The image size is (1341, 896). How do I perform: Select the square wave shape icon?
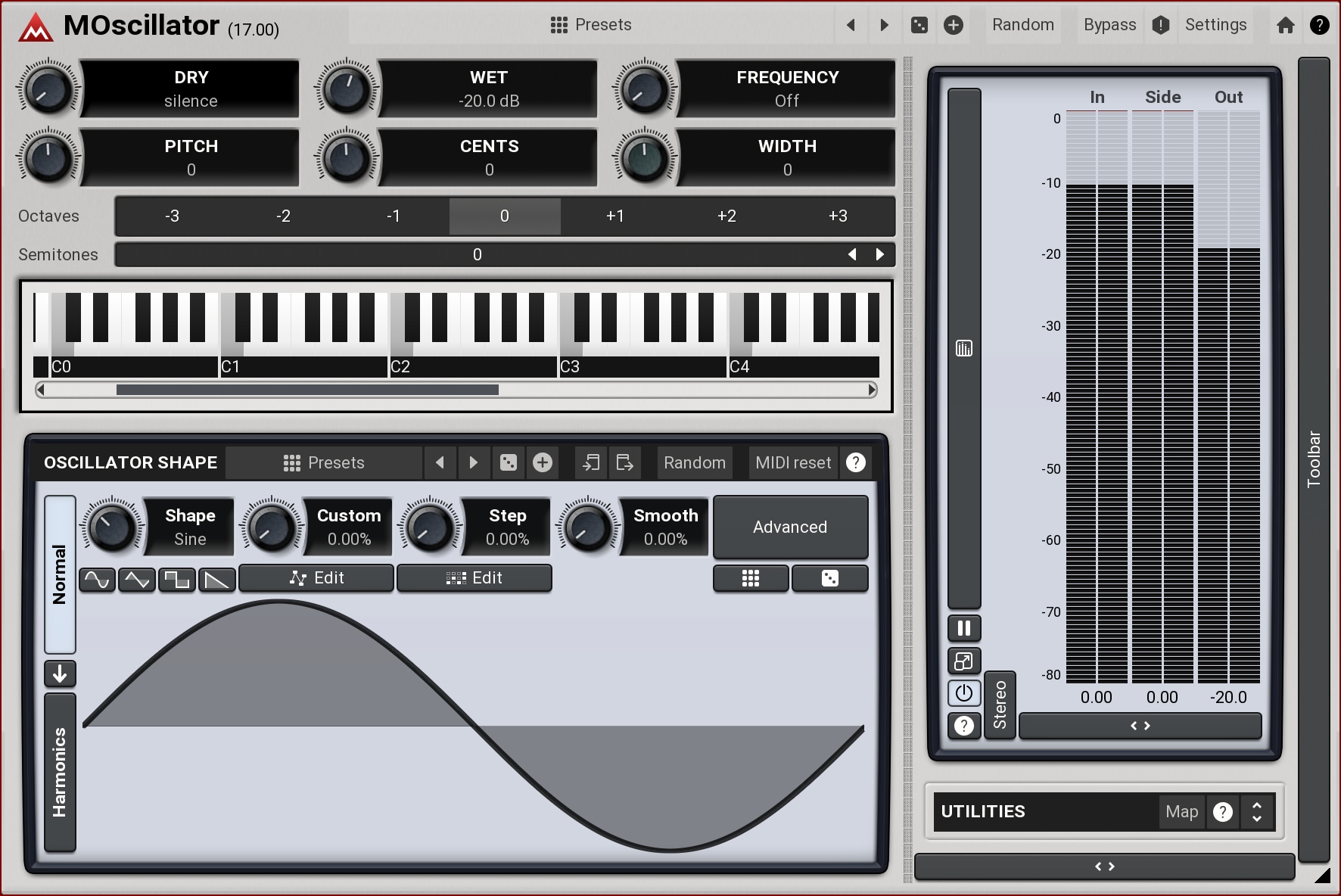tap(177, 580)
